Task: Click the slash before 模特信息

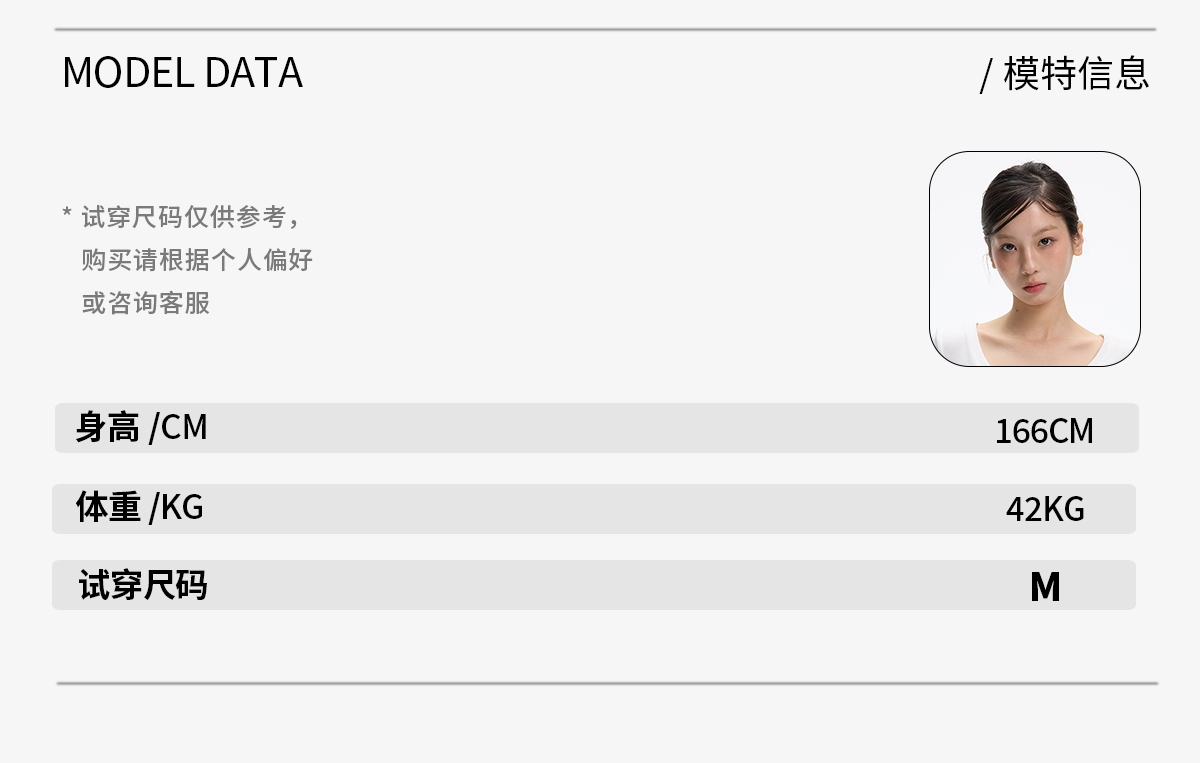Action: [985, 76]
